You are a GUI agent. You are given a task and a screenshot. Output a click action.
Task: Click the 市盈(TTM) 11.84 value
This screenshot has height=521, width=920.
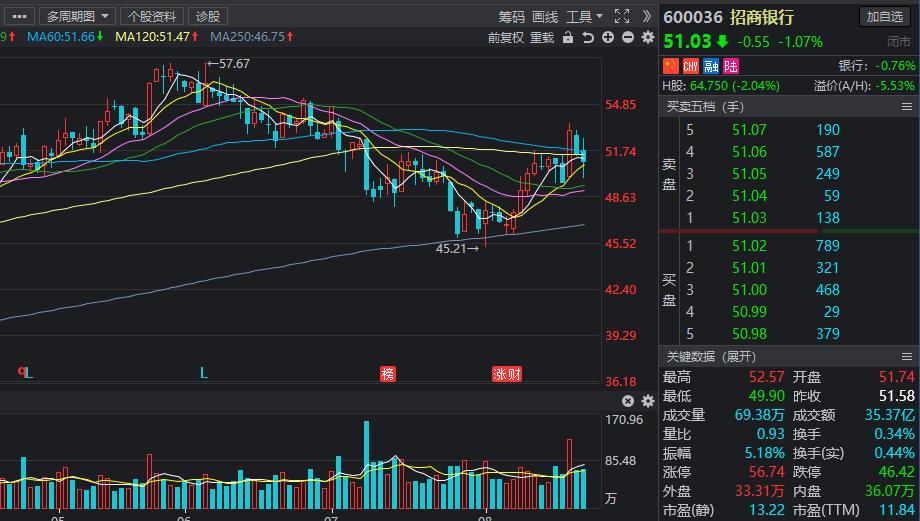[x=897, y=510]
